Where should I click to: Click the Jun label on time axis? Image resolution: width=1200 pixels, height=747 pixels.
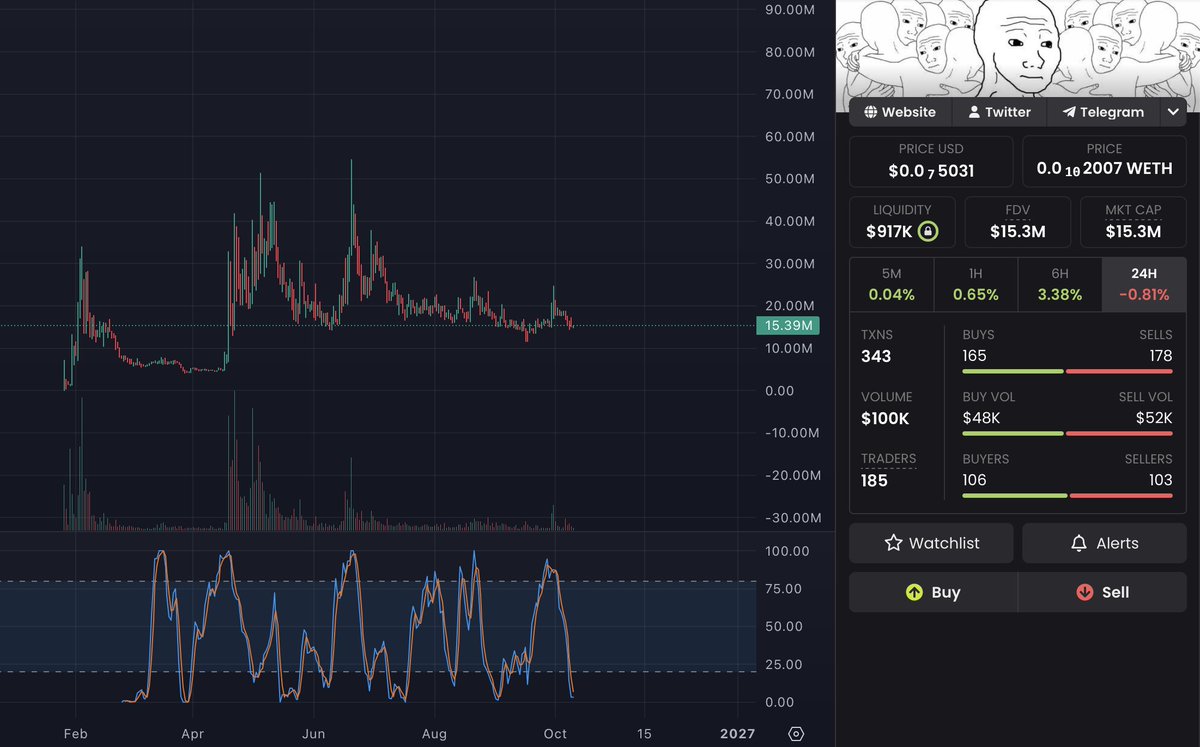click(x=314, y=734)
